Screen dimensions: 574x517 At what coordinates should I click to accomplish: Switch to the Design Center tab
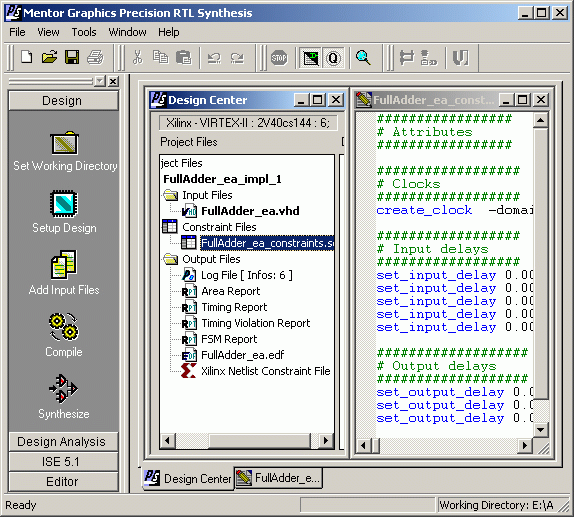point(188,478)
